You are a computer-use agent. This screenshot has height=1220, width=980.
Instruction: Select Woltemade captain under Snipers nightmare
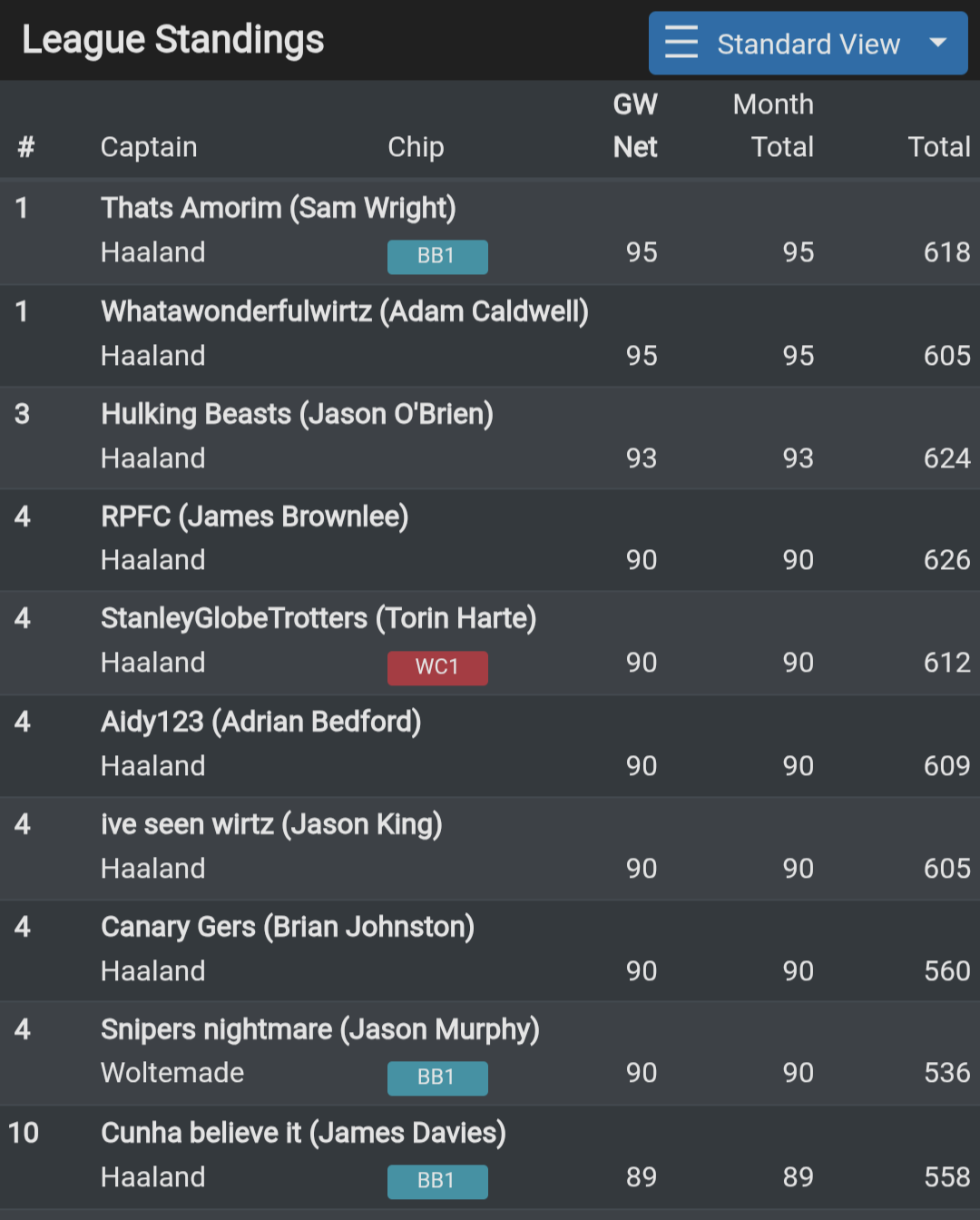171,1073
